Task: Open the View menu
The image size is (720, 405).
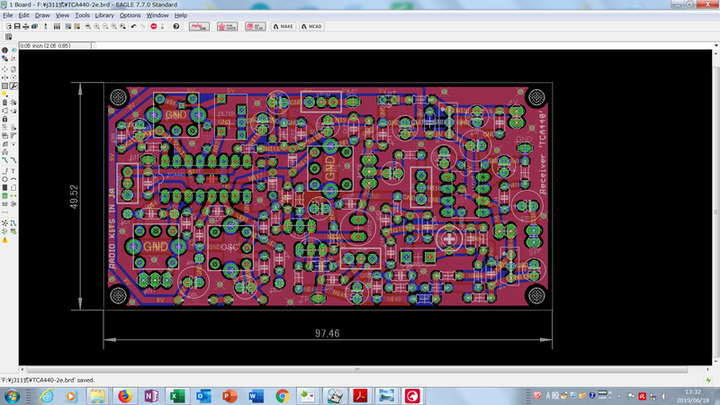Action: [x=62, y=16]
